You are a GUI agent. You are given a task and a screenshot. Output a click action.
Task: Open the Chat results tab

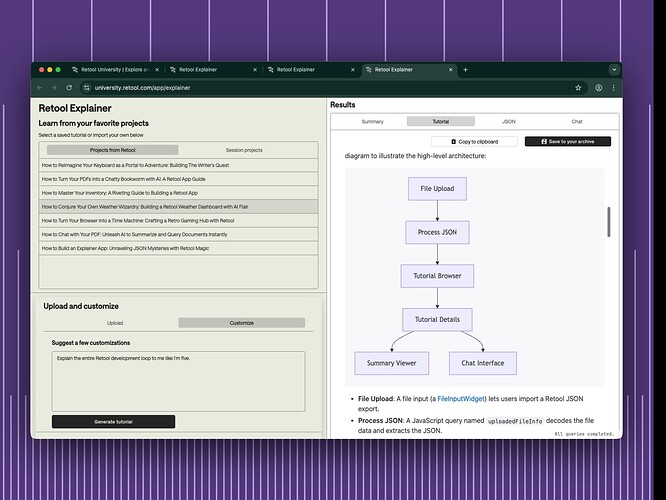577,121
